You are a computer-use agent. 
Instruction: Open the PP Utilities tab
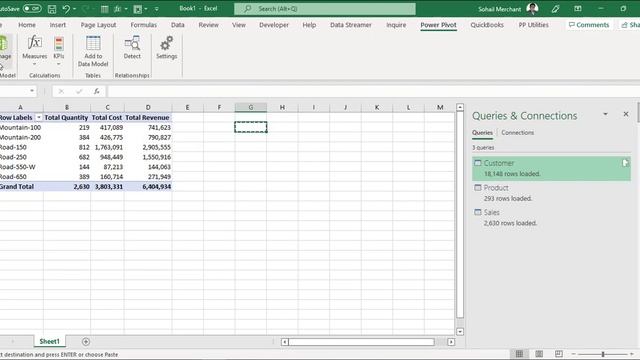[533, 25]
